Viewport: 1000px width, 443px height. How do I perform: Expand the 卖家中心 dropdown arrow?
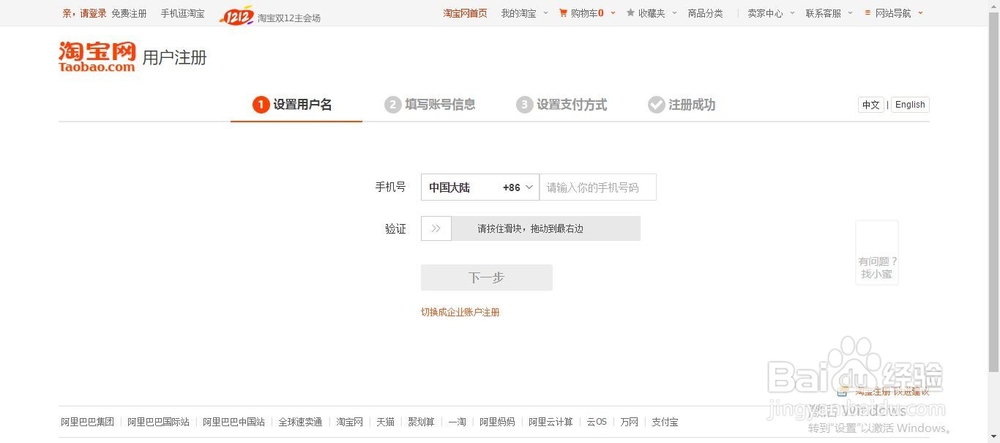click(x=792, y=13)
